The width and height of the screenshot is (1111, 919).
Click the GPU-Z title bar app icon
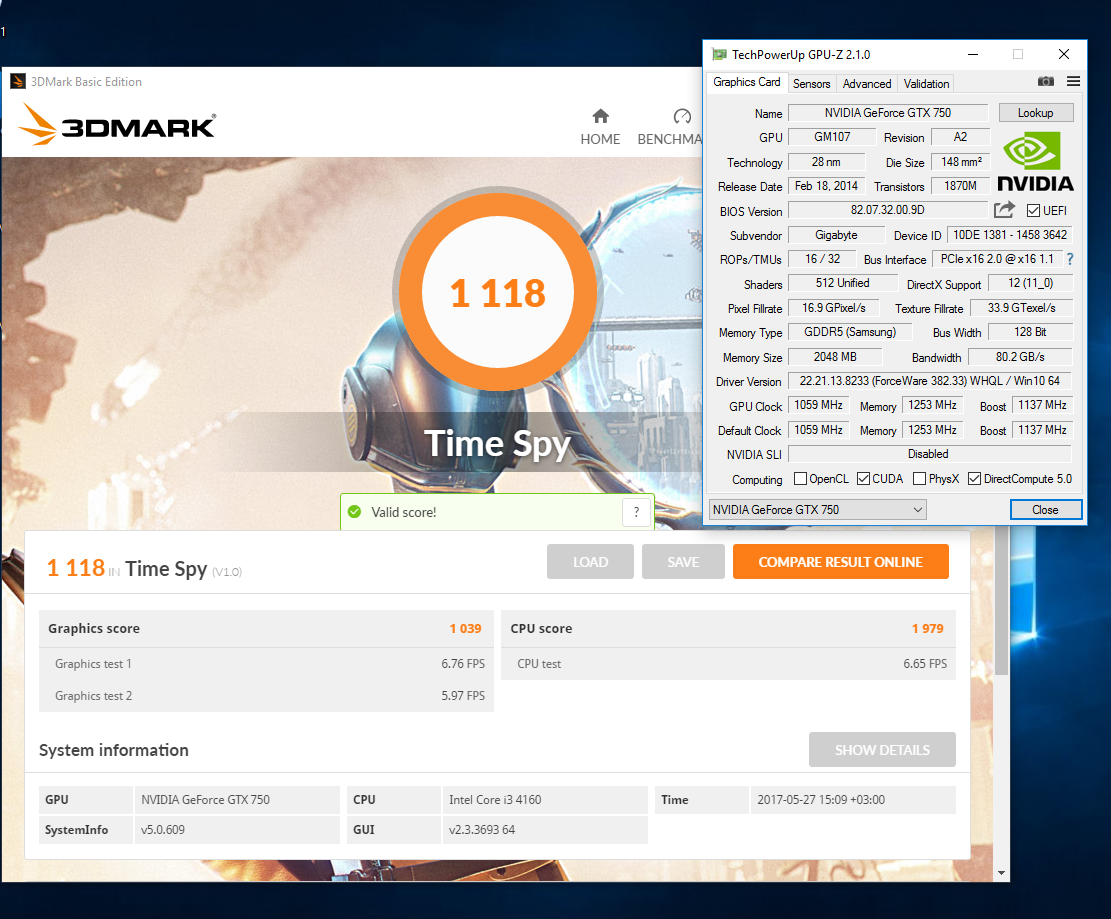pos(719,55)
